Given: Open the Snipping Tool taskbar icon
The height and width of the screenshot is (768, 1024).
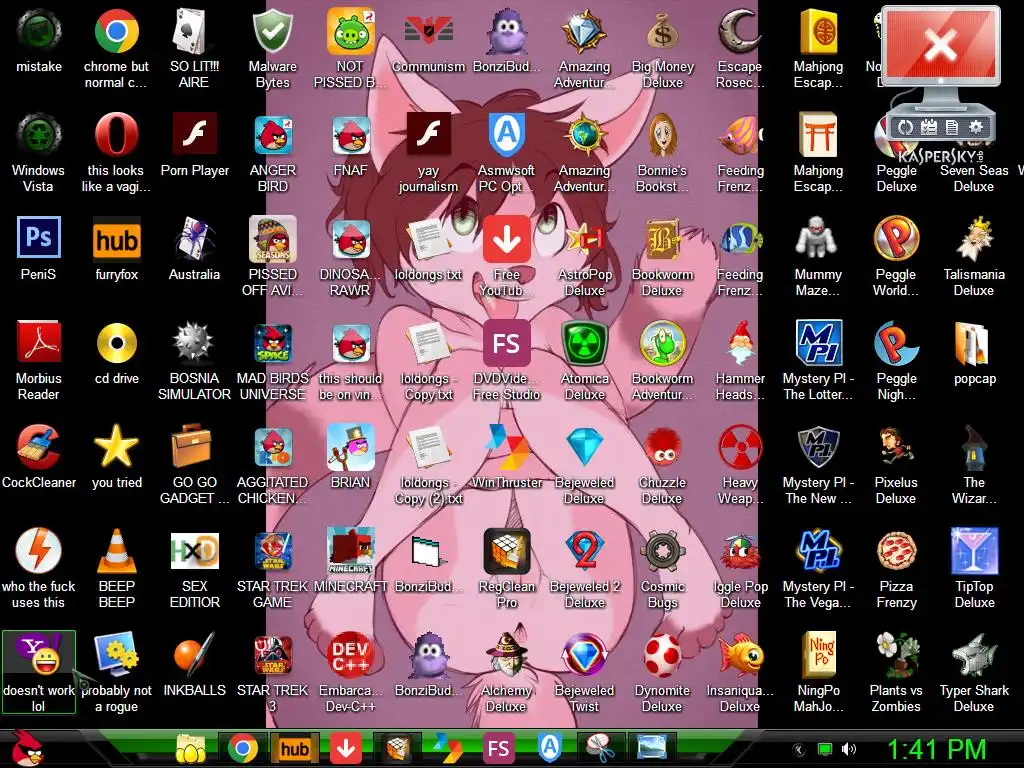Looking at the screenshot, I should 600,748.
